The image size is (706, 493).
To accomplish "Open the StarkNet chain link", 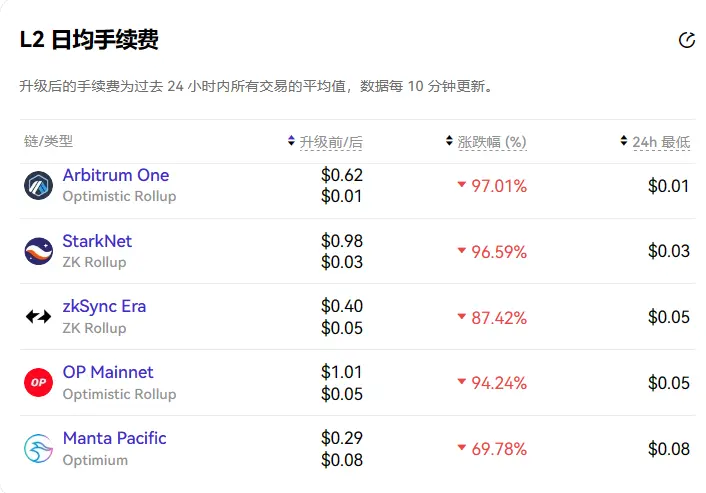I will (x=97, y=241).
